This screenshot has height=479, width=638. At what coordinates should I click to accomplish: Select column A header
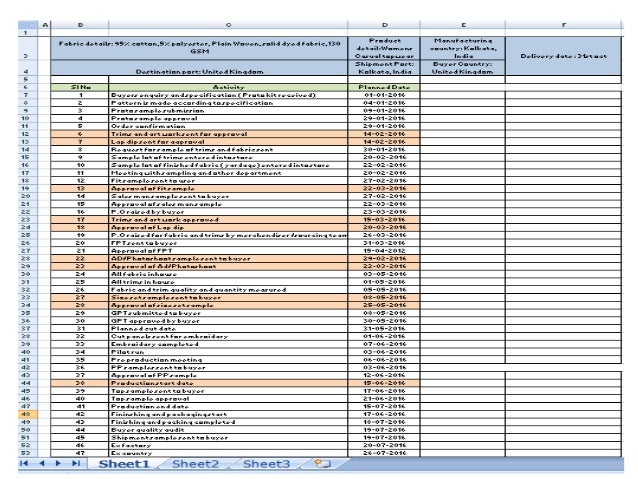(44, 25)
